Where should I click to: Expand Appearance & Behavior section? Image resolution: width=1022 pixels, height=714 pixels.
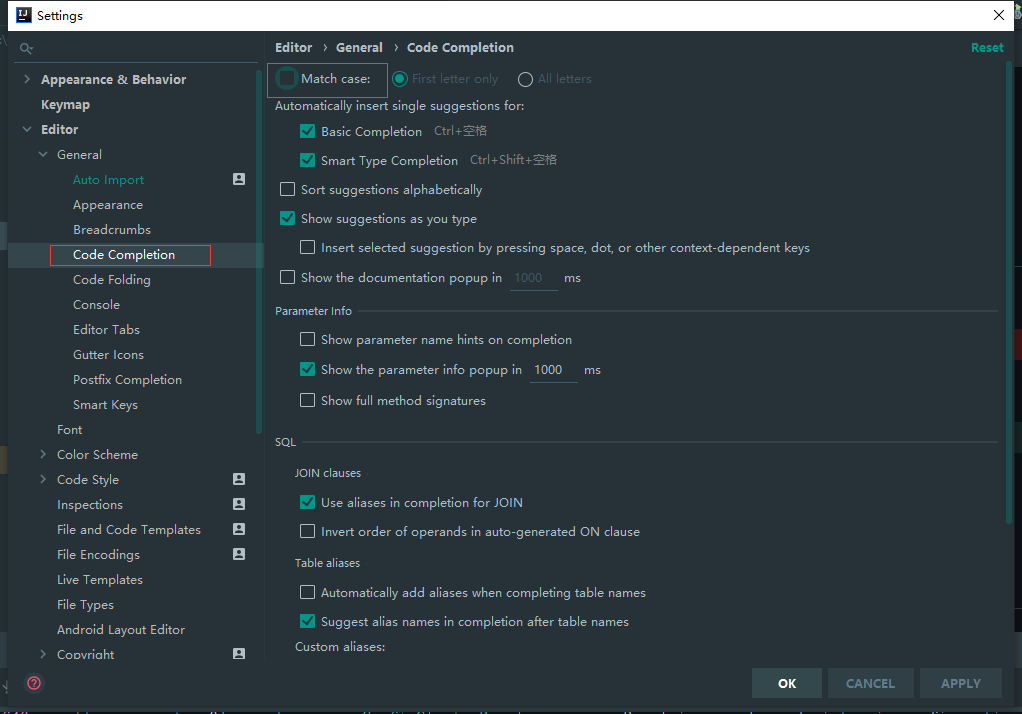(27, 79)
